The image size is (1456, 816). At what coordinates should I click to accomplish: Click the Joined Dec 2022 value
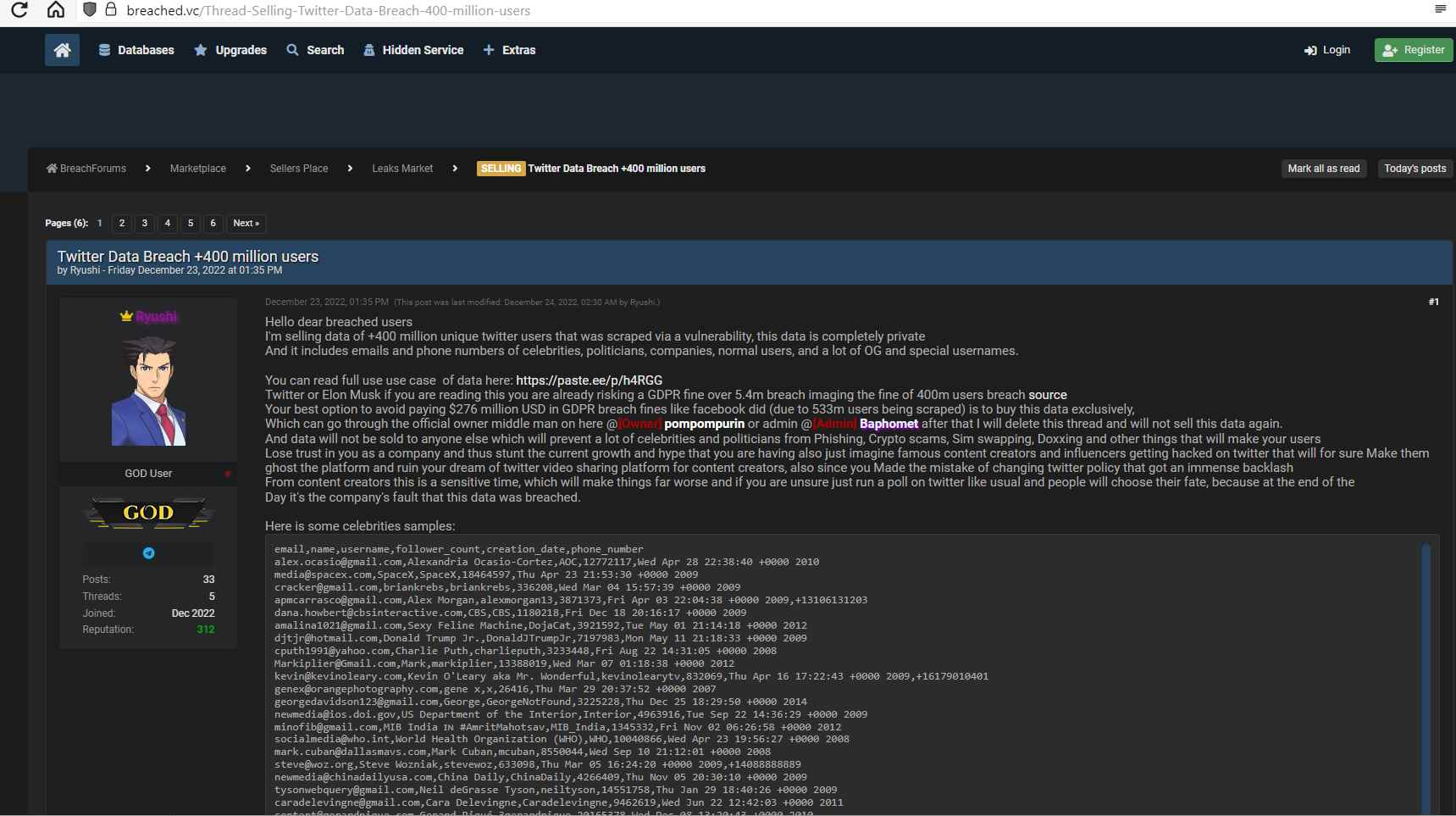pyautogui.click(x=193, y=613)
